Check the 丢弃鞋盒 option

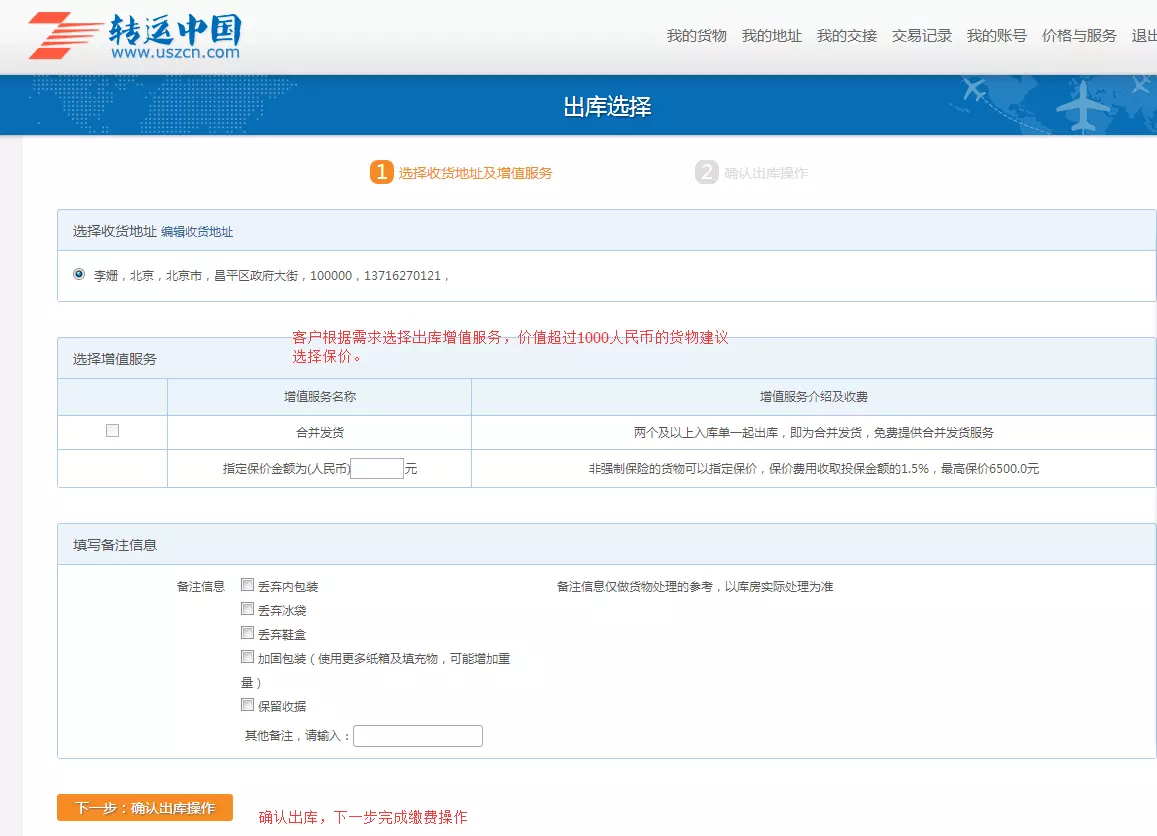pyautogui.click(x=247, y=633)
